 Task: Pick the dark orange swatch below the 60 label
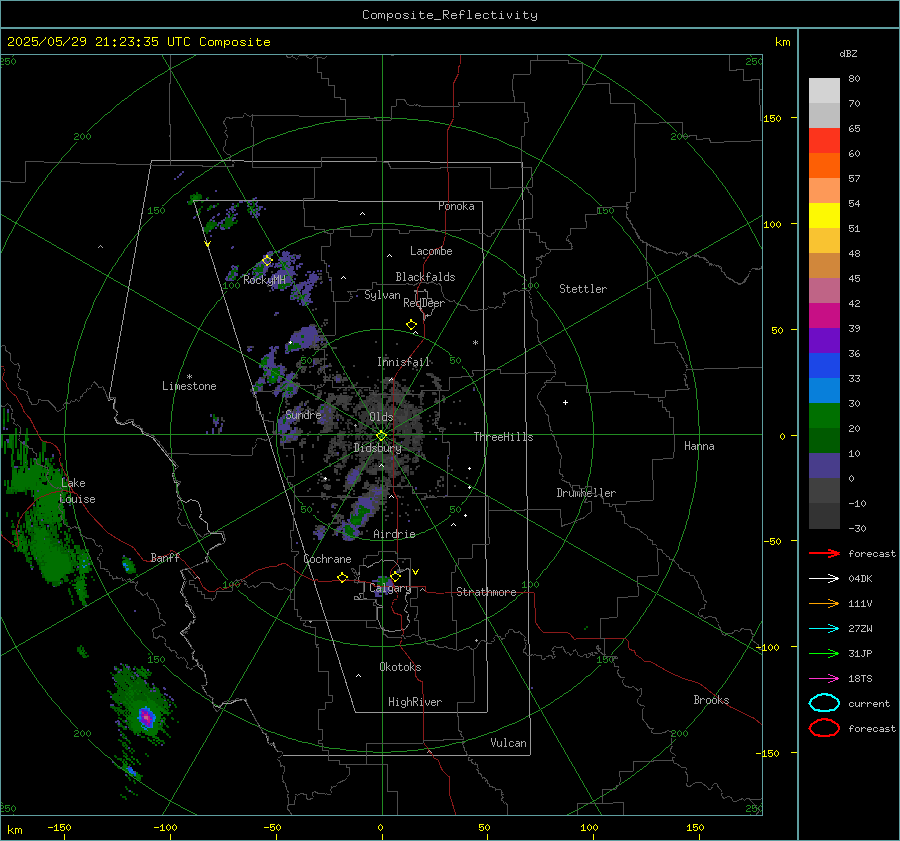824,166
